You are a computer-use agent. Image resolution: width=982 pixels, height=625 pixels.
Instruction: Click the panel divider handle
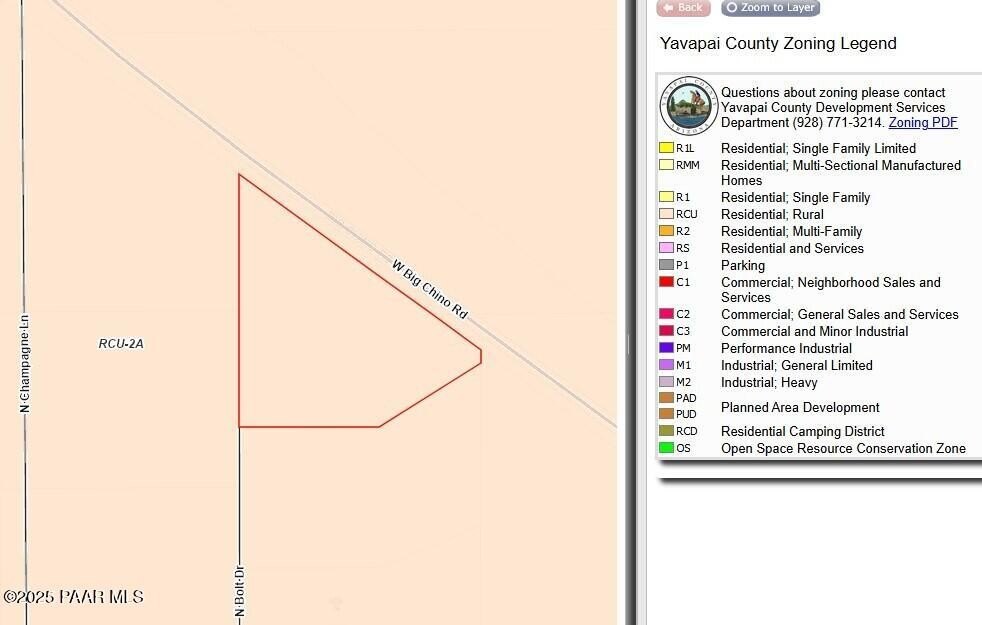coord(629,344)
